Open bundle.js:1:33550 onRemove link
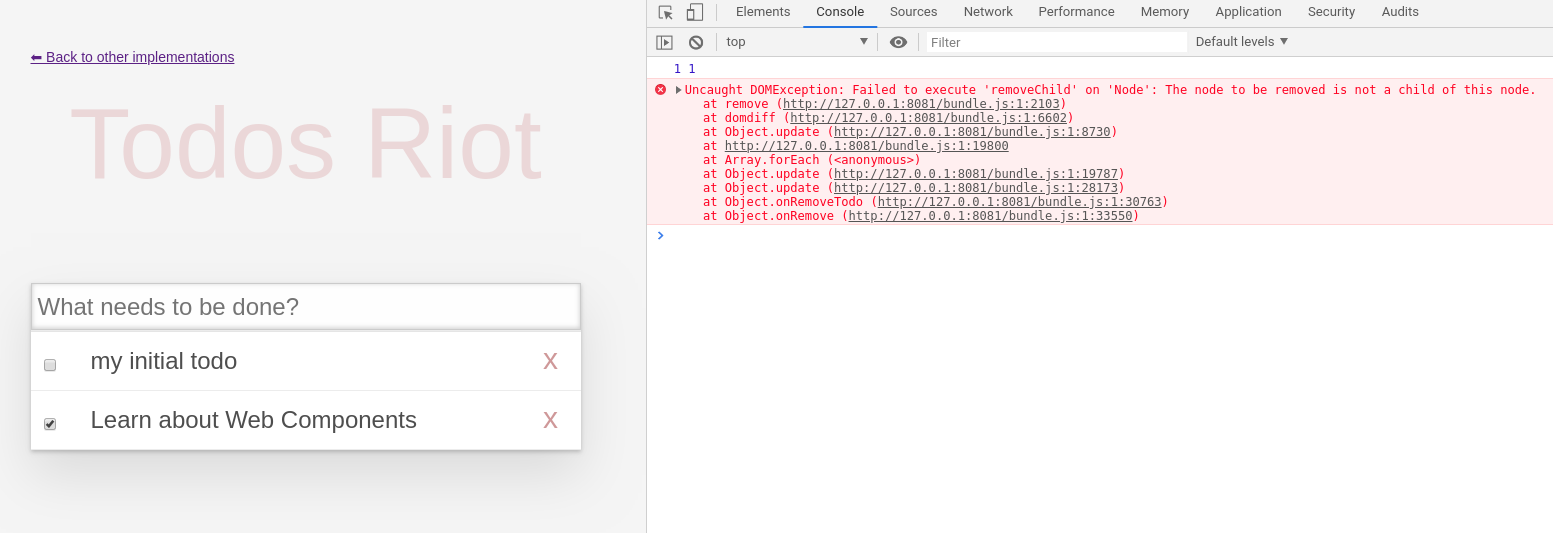The height and width of the screenshot is (533, 1553). [x=990, y=216]
